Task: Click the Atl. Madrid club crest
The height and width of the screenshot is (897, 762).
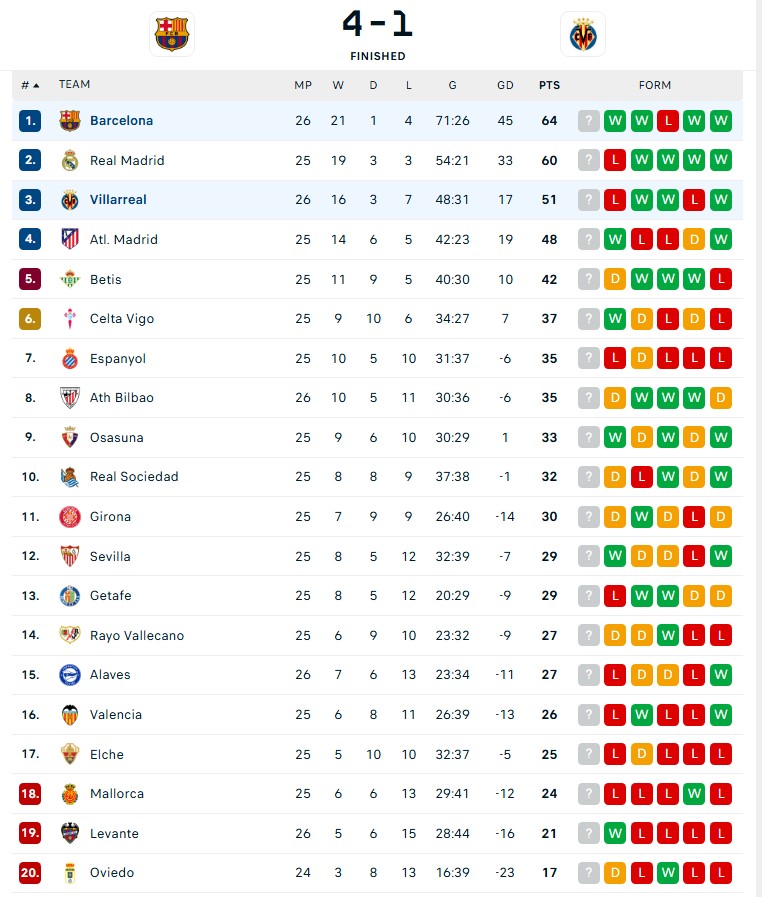Action: click(x=69, y=239)
